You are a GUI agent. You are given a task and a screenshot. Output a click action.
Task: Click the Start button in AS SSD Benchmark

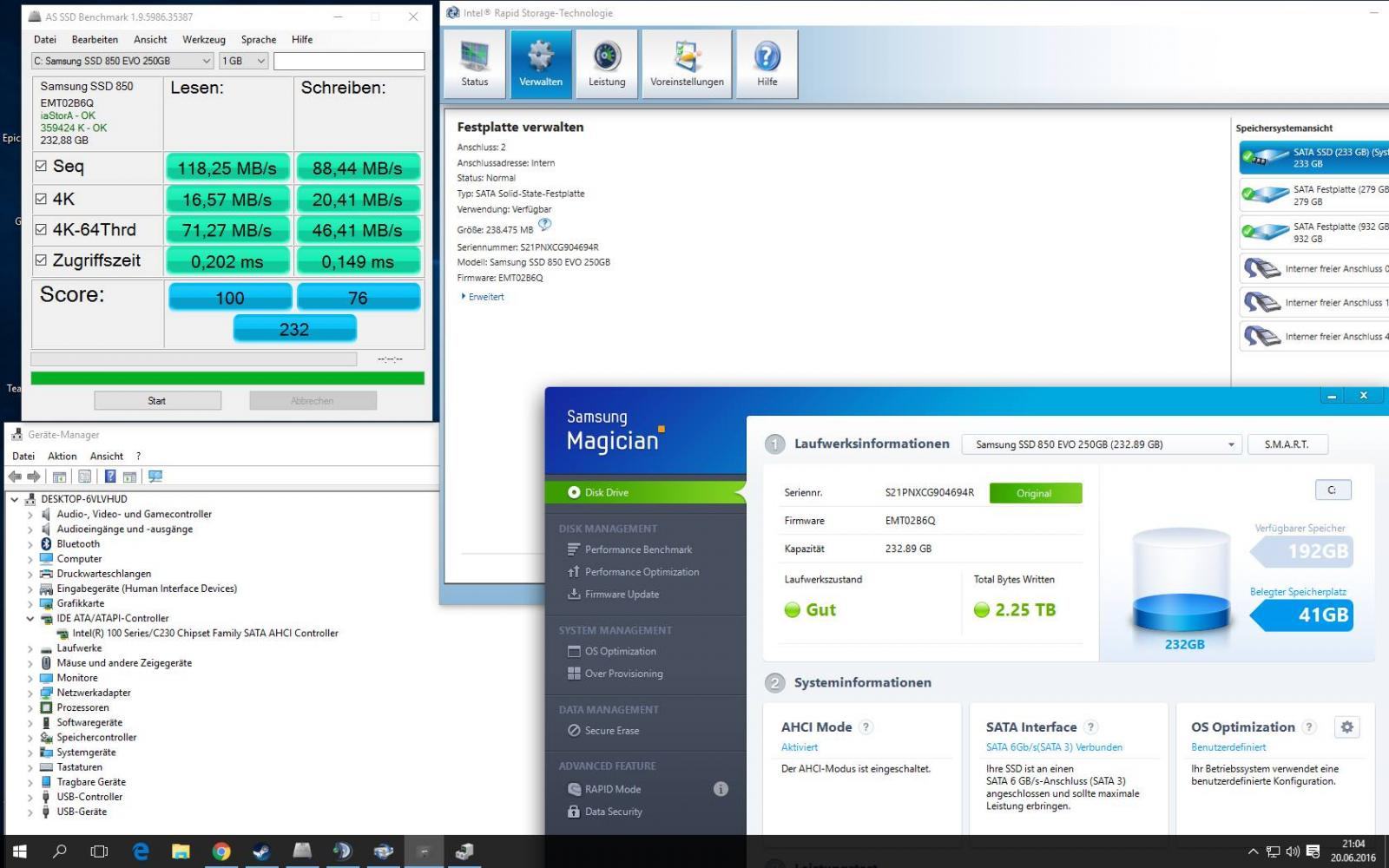157,400
